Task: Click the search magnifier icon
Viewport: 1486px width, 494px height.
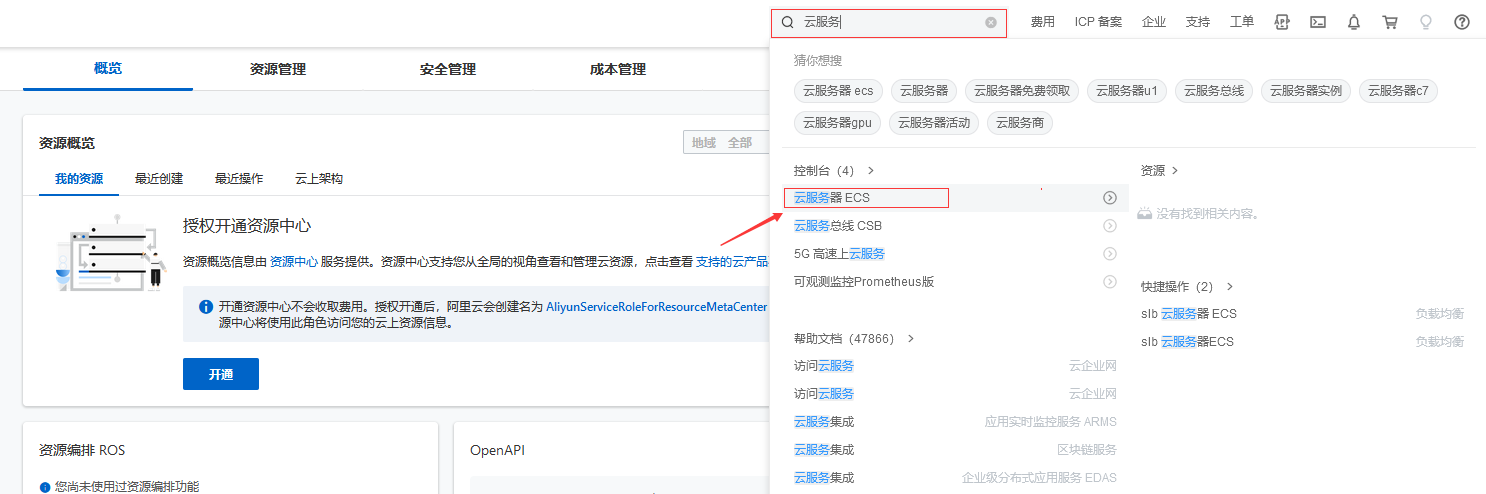Action: coord(787,22)
